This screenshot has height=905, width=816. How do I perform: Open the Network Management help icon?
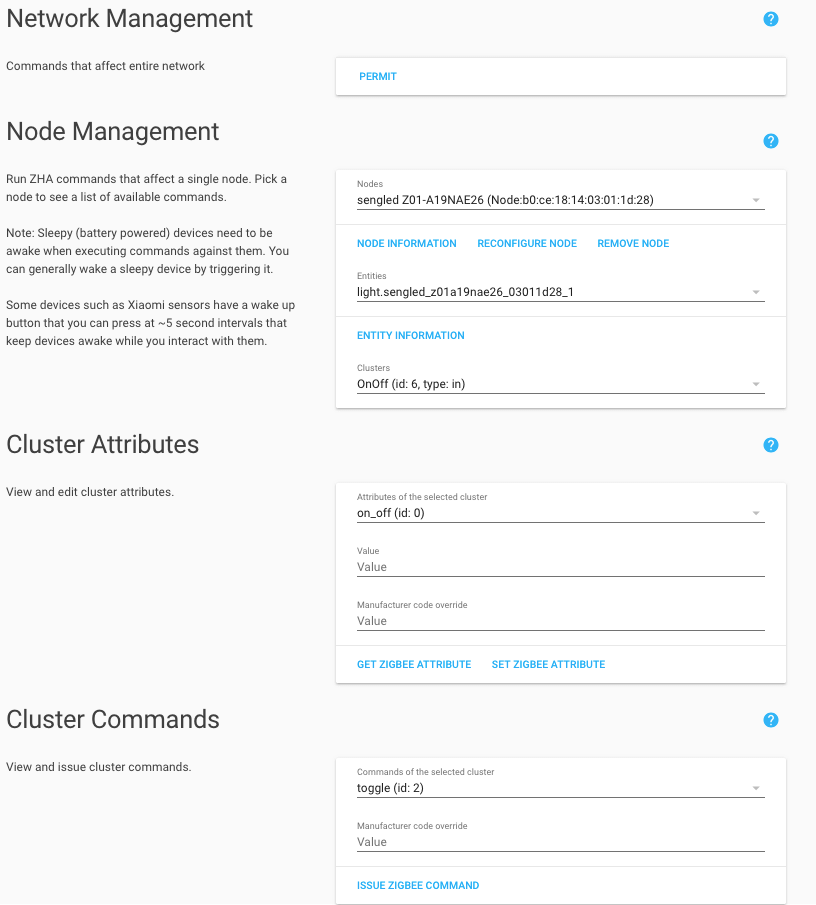tap(770, 18)
